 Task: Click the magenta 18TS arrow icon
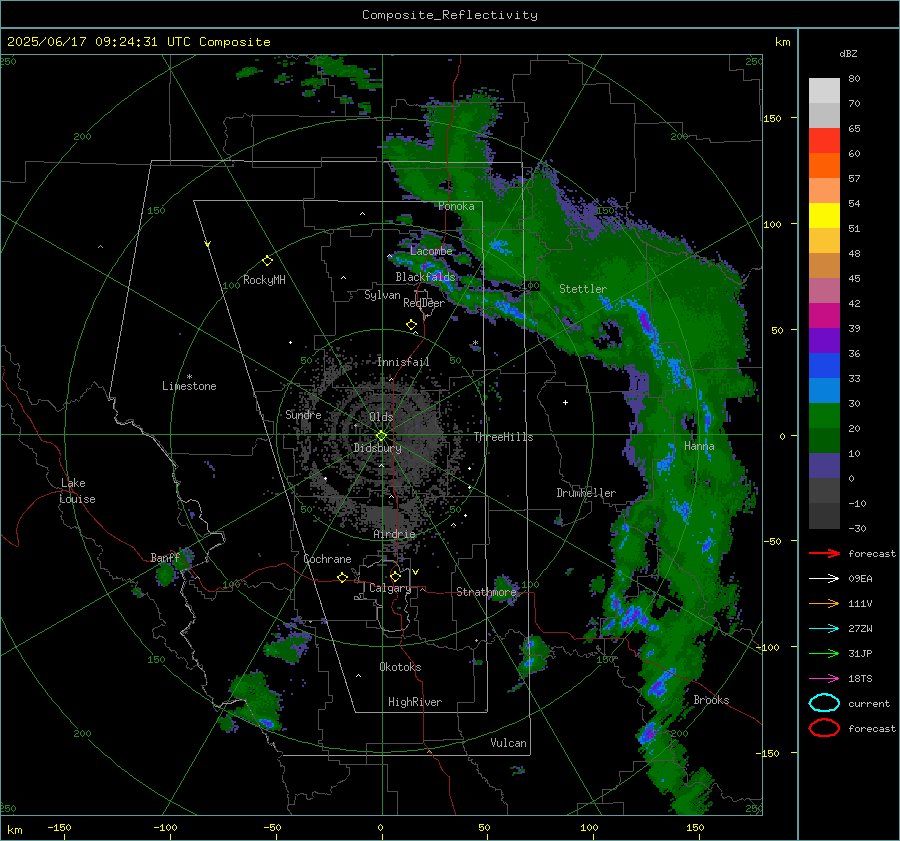coord(824,679)
